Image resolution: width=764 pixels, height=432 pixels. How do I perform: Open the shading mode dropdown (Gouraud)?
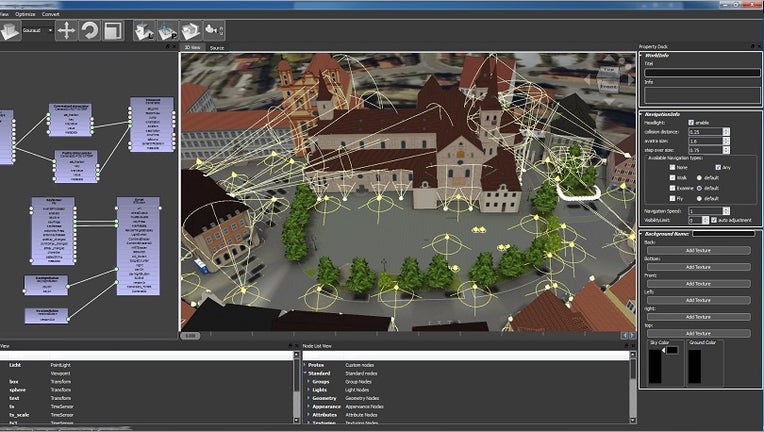38,30
